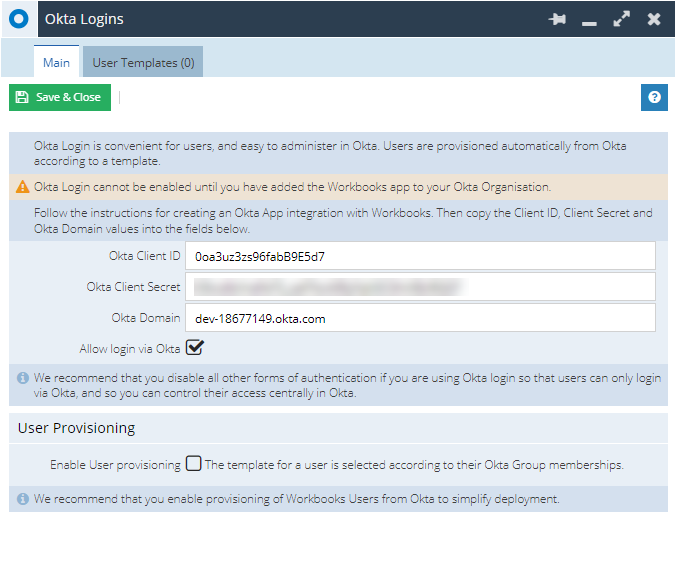Click the Enable User provisioning label
The height and width of the screenshot is (568, 676).
point(116,465)
